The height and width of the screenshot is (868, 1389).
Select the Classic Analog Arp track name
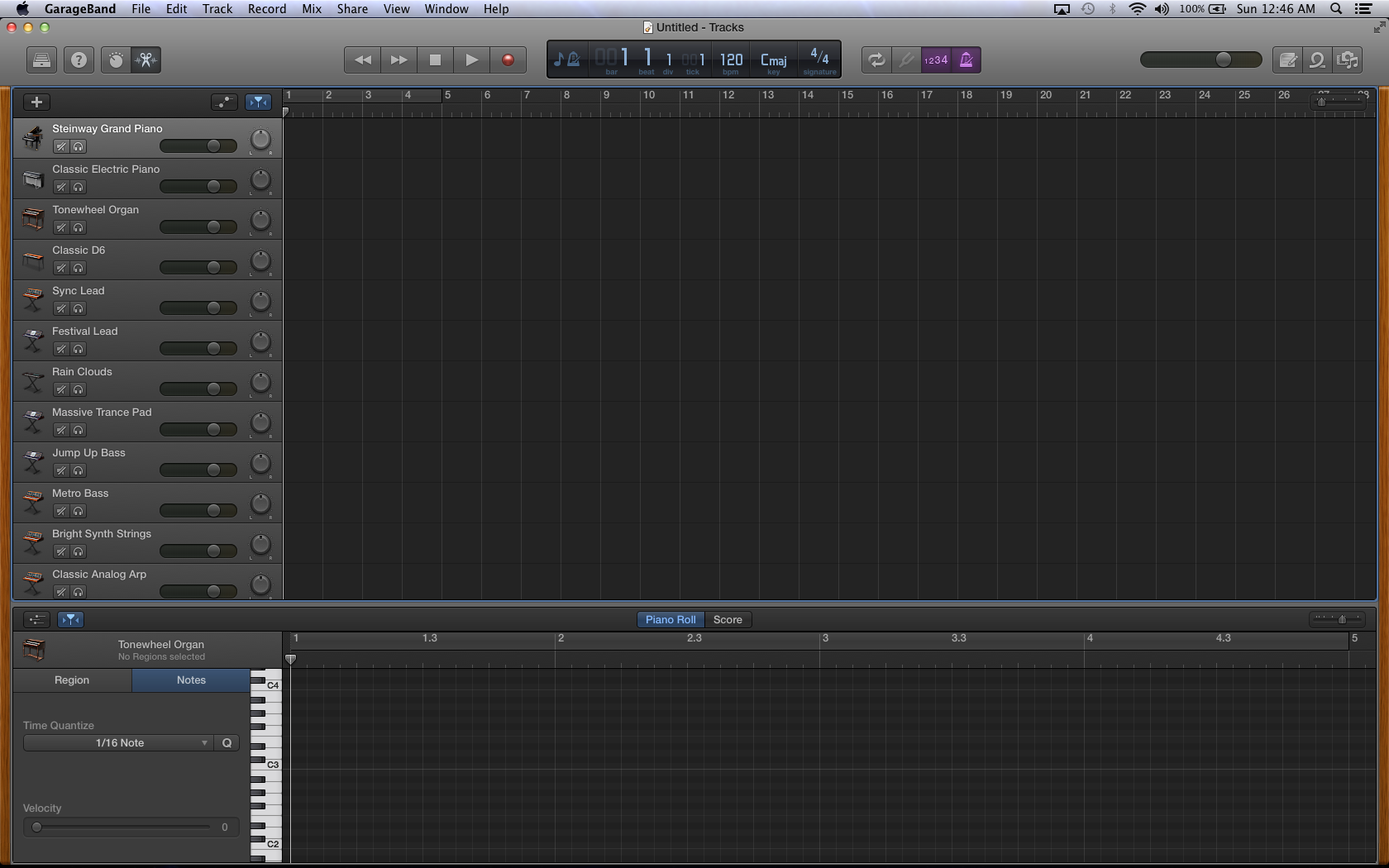[x=99, y=575]
